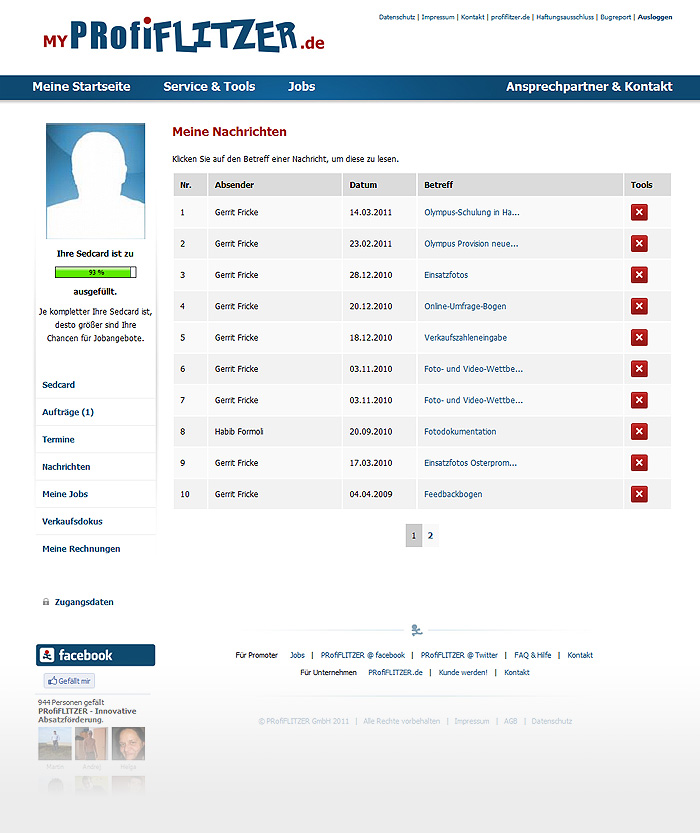Image resolution: width=700 pixels, height=833 pixels.
Task: Open the Feedbackbogen message subject
Action: (x=453, y=495)
